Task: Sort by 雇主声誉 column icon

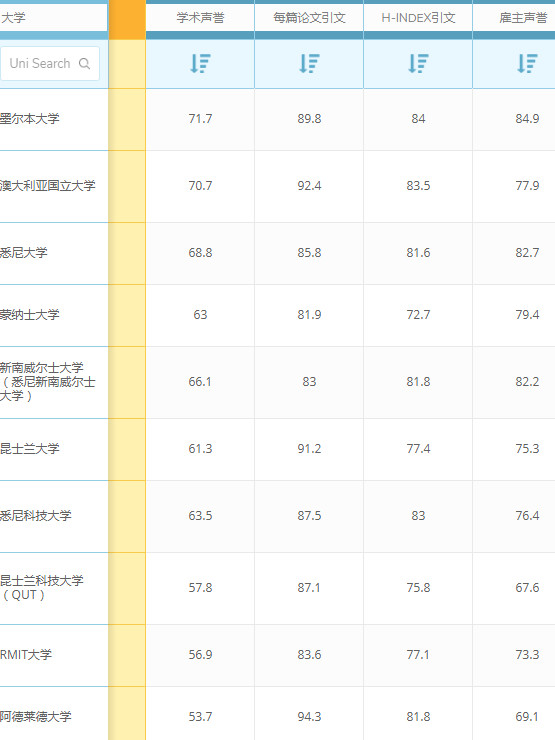Action: pos(527,63)
